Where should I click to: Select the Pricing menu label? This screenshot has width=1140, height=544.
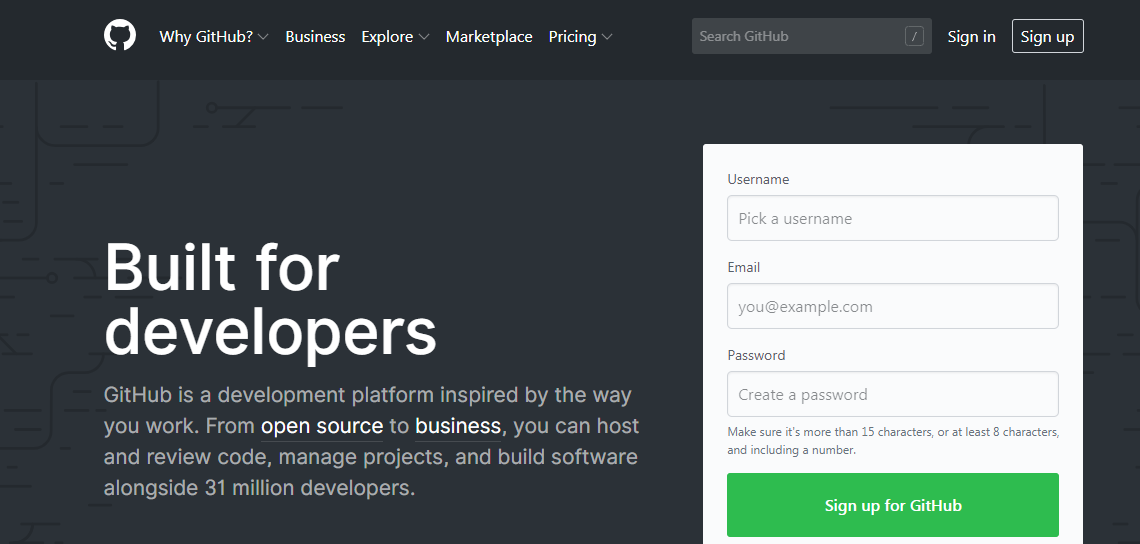point(572,37)
